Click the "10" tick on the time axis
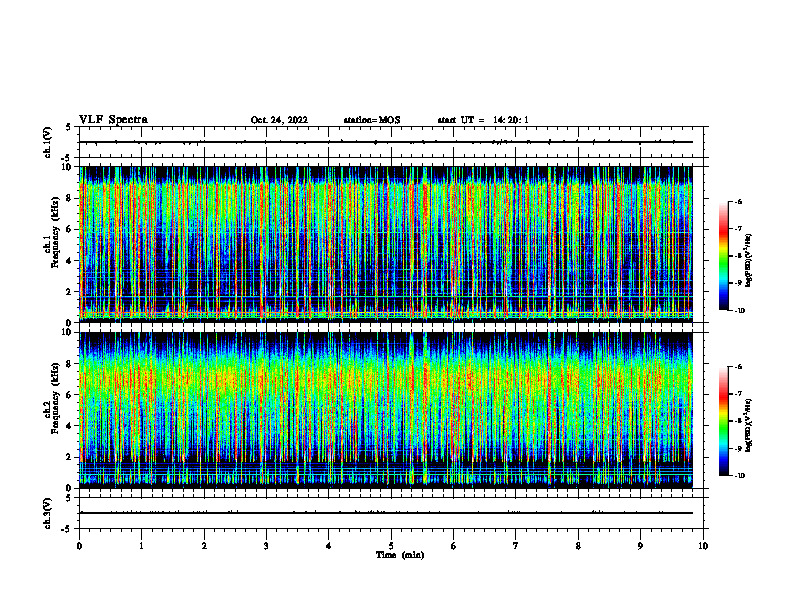The image size is (792, 612). (703, 546)
